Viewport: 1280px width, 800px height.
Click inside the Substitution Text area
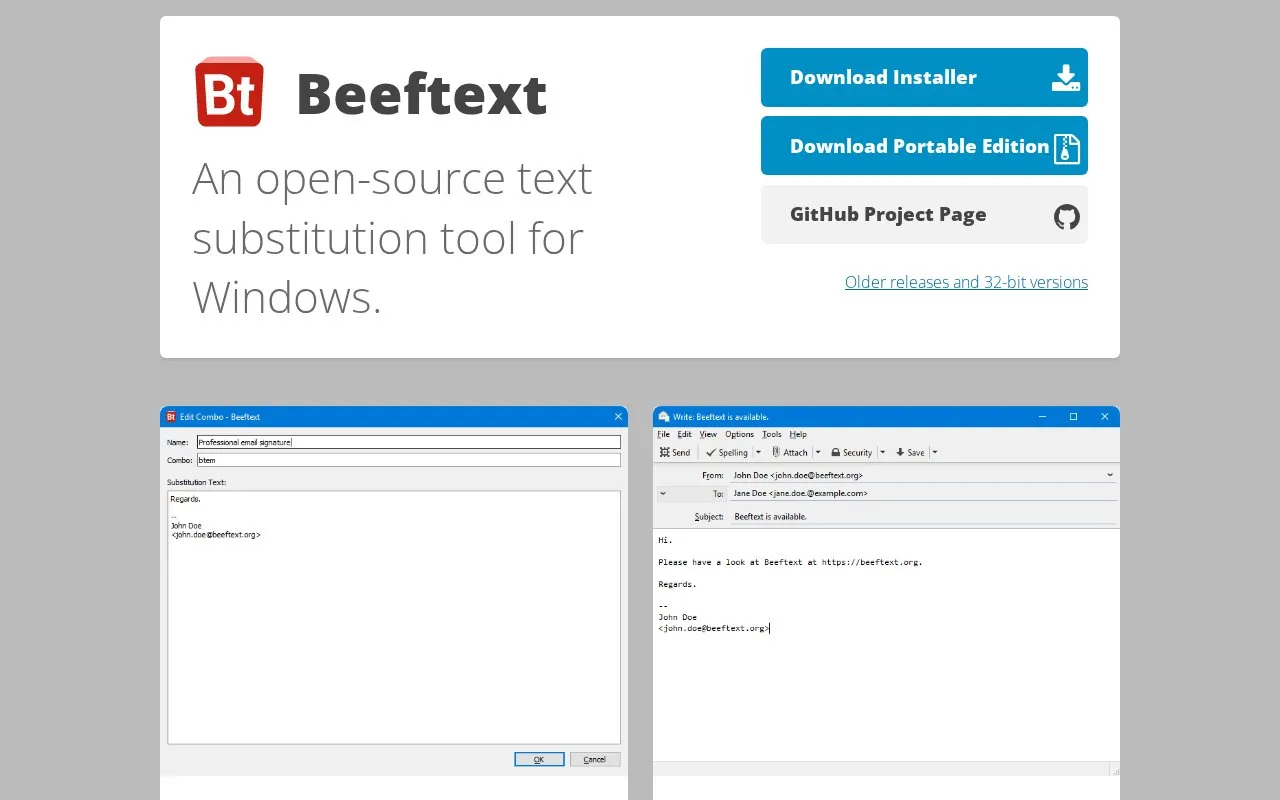pos(394,617)
